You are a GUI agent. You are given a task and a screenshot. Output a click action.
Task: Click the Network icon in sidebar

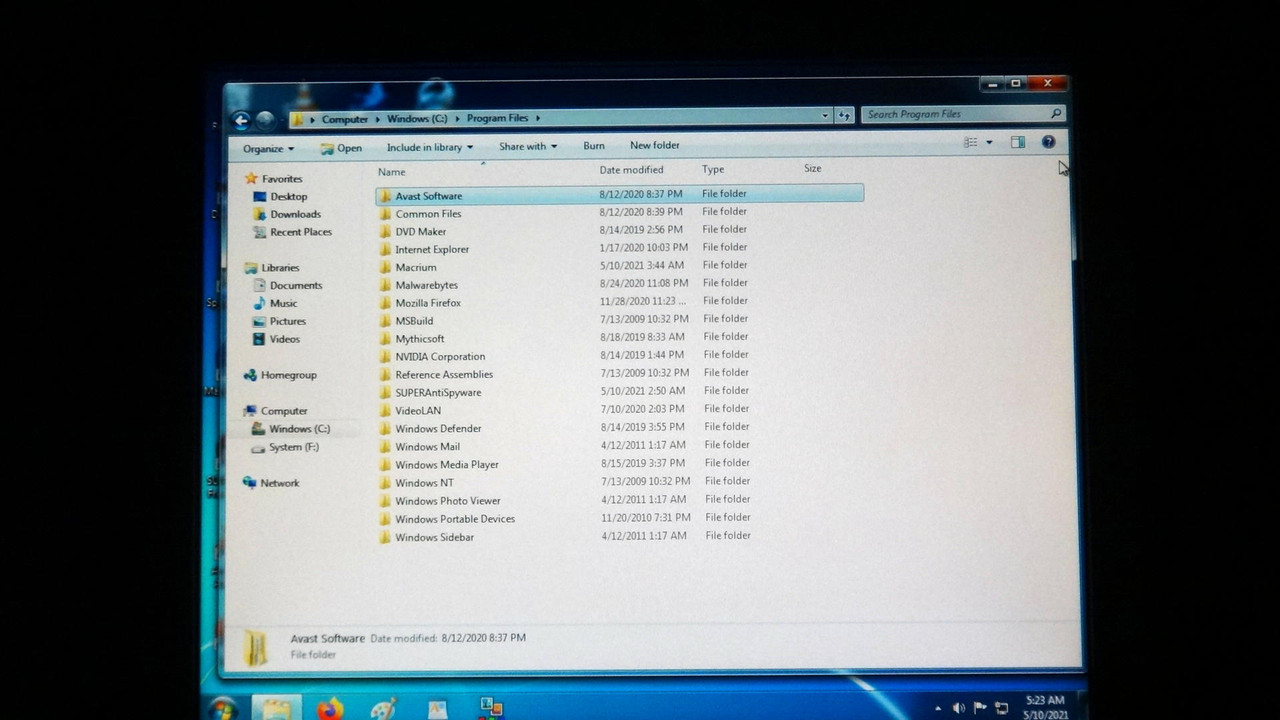tap(250, 483)
